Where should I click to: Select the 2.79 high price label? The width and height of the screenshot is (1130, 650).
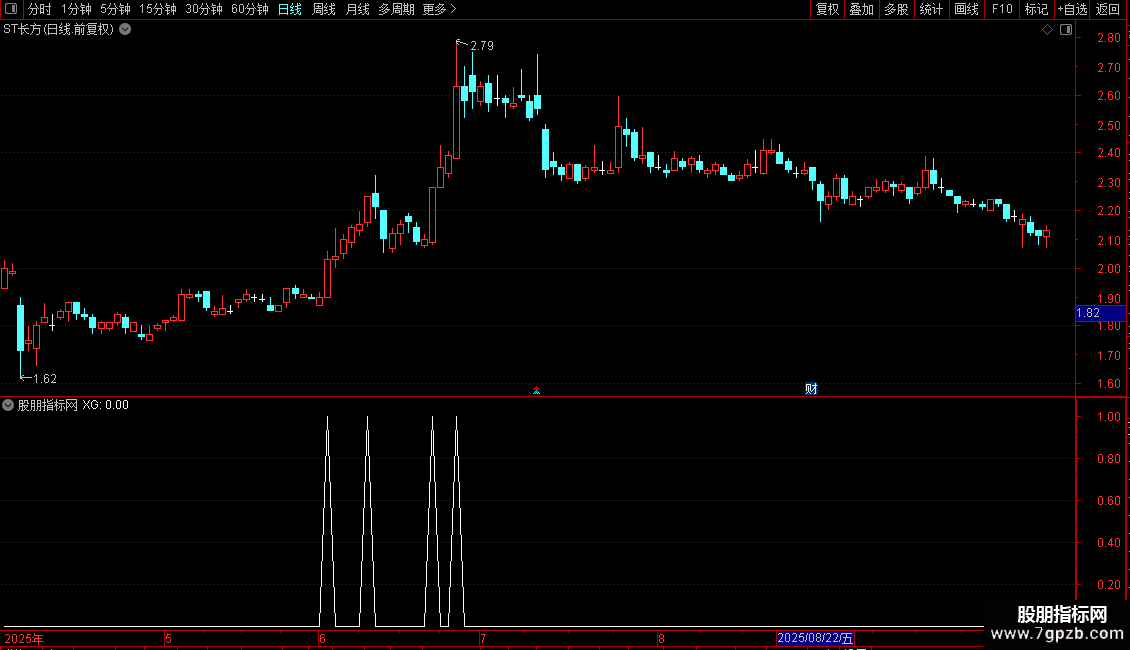pyautogui.click(x=482, y=45)
